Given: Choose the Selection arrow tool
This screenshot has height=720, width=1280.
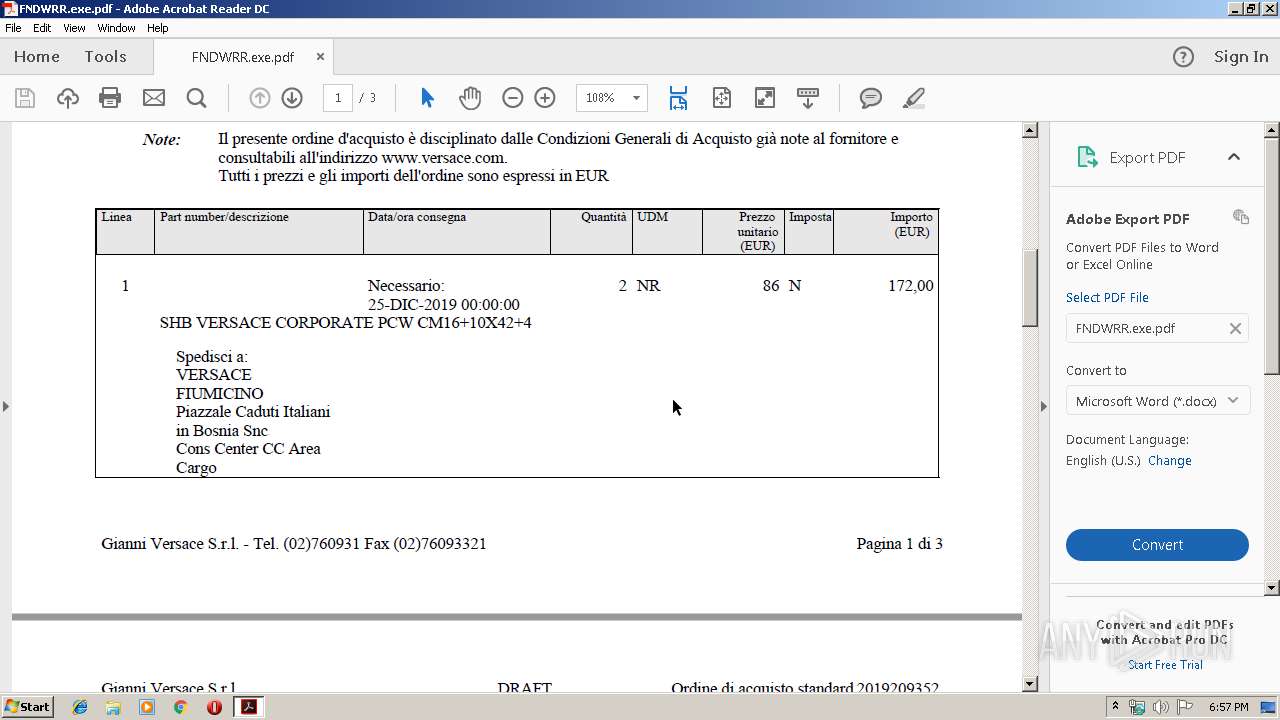Looking at the screenshot, I should click(428, 98).
